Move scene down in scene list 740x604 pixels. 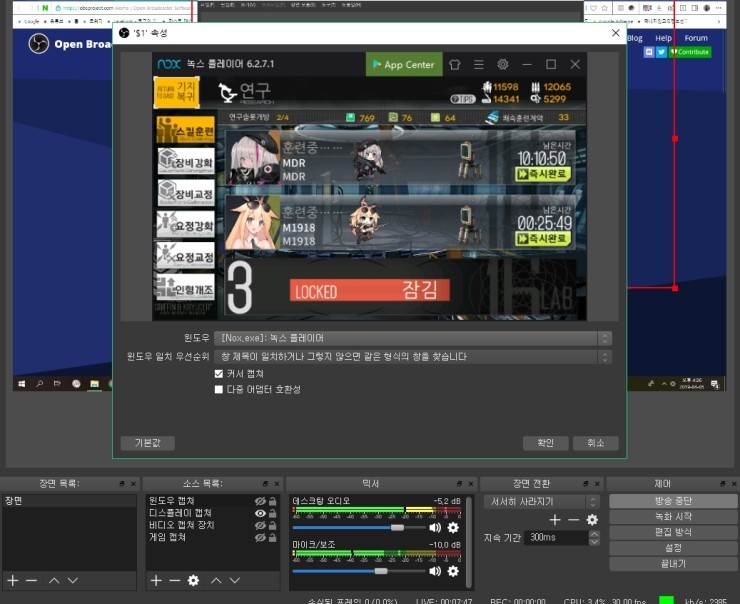(73, 580)
